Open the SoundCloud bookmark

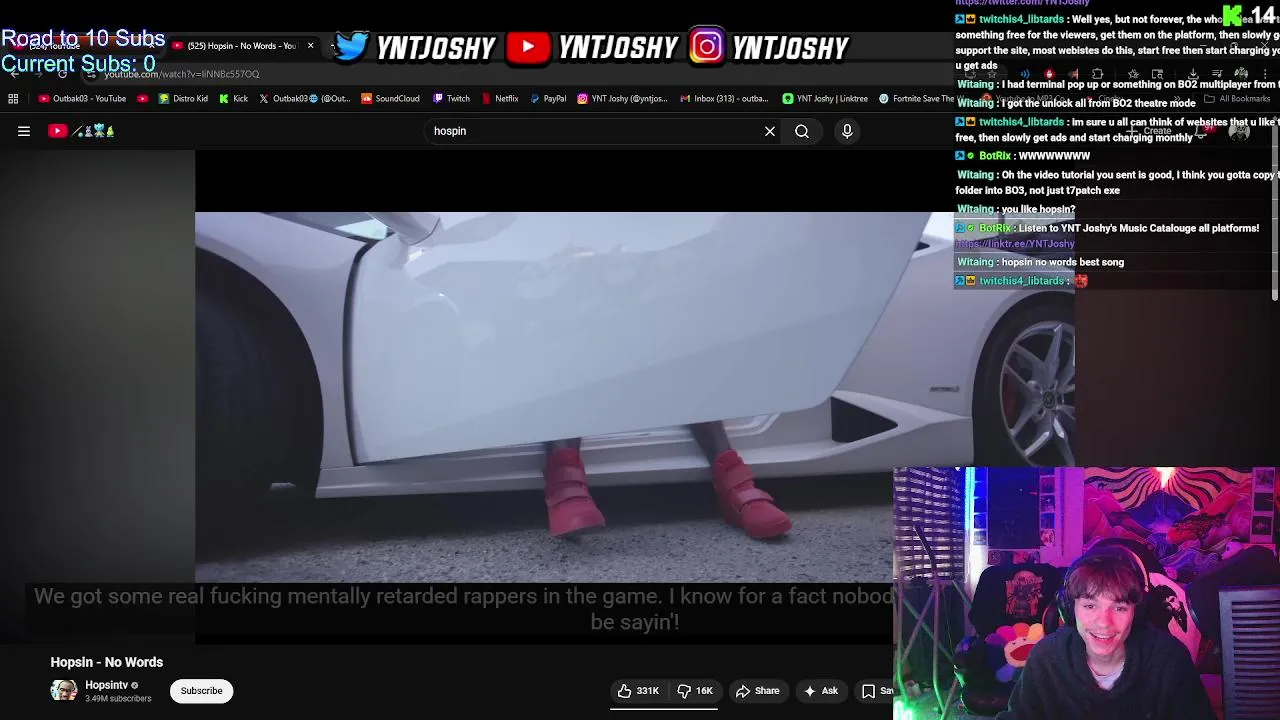pyautogui.click(x=390, y=99)
